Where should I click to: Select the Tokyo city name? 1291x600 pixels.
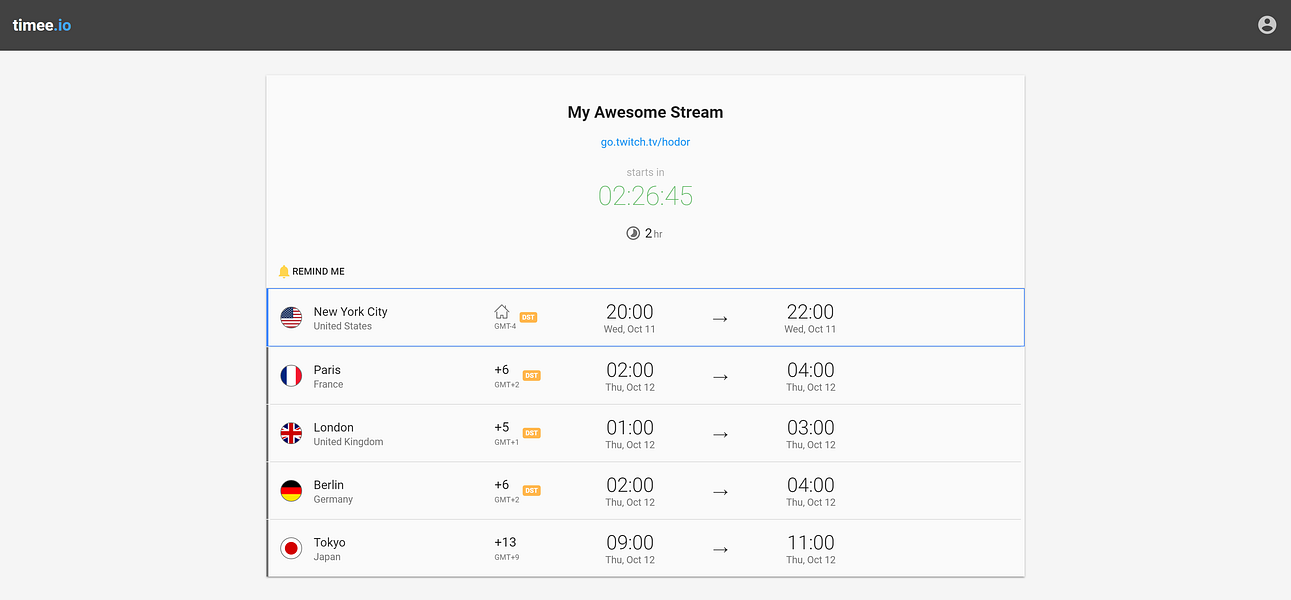pyautogui.click(x=329, y=542)
